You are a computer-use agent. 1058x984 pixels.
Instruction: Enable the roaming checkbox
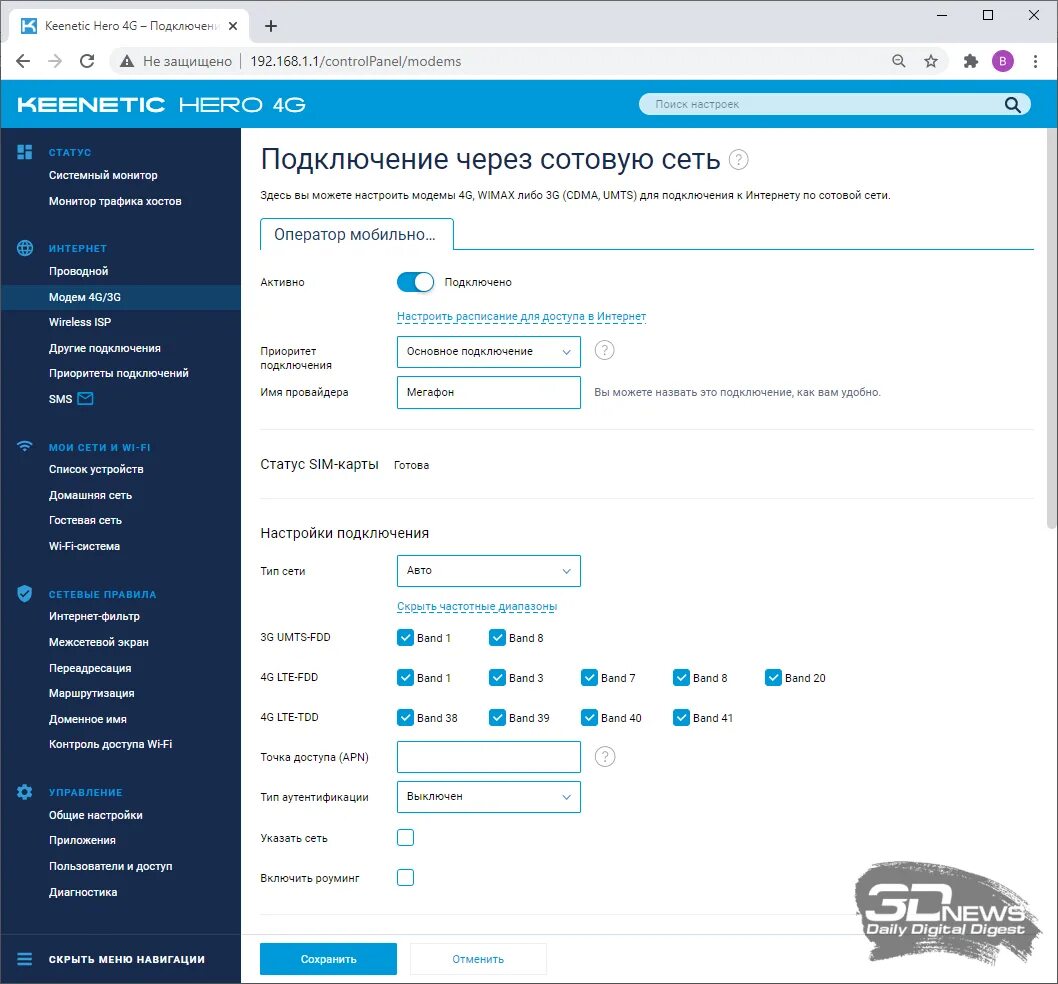coord(405,877)
